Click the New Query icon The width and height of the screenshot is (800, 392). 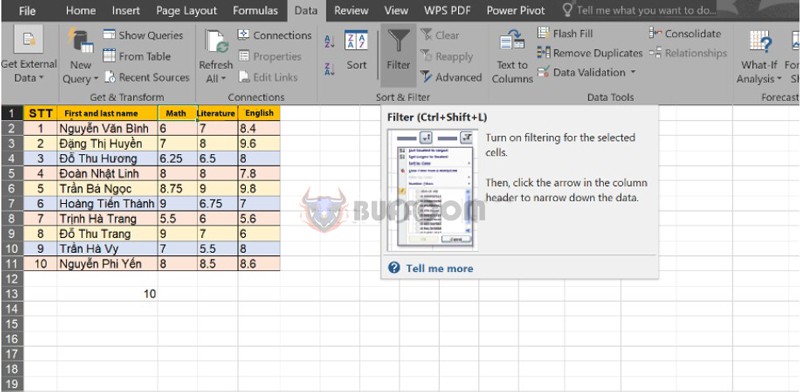point(81,41)
